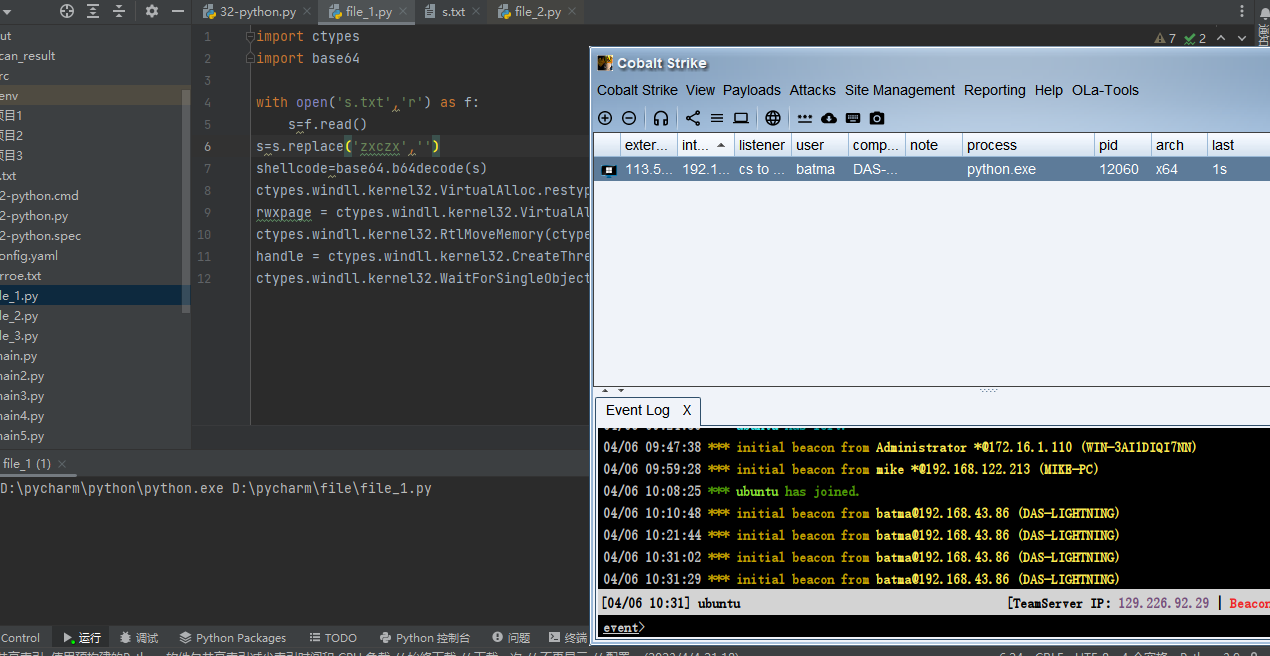Screen dimensions: 1270x656
Task: Switch to session table view icon
Action: (x=717, y=118)
